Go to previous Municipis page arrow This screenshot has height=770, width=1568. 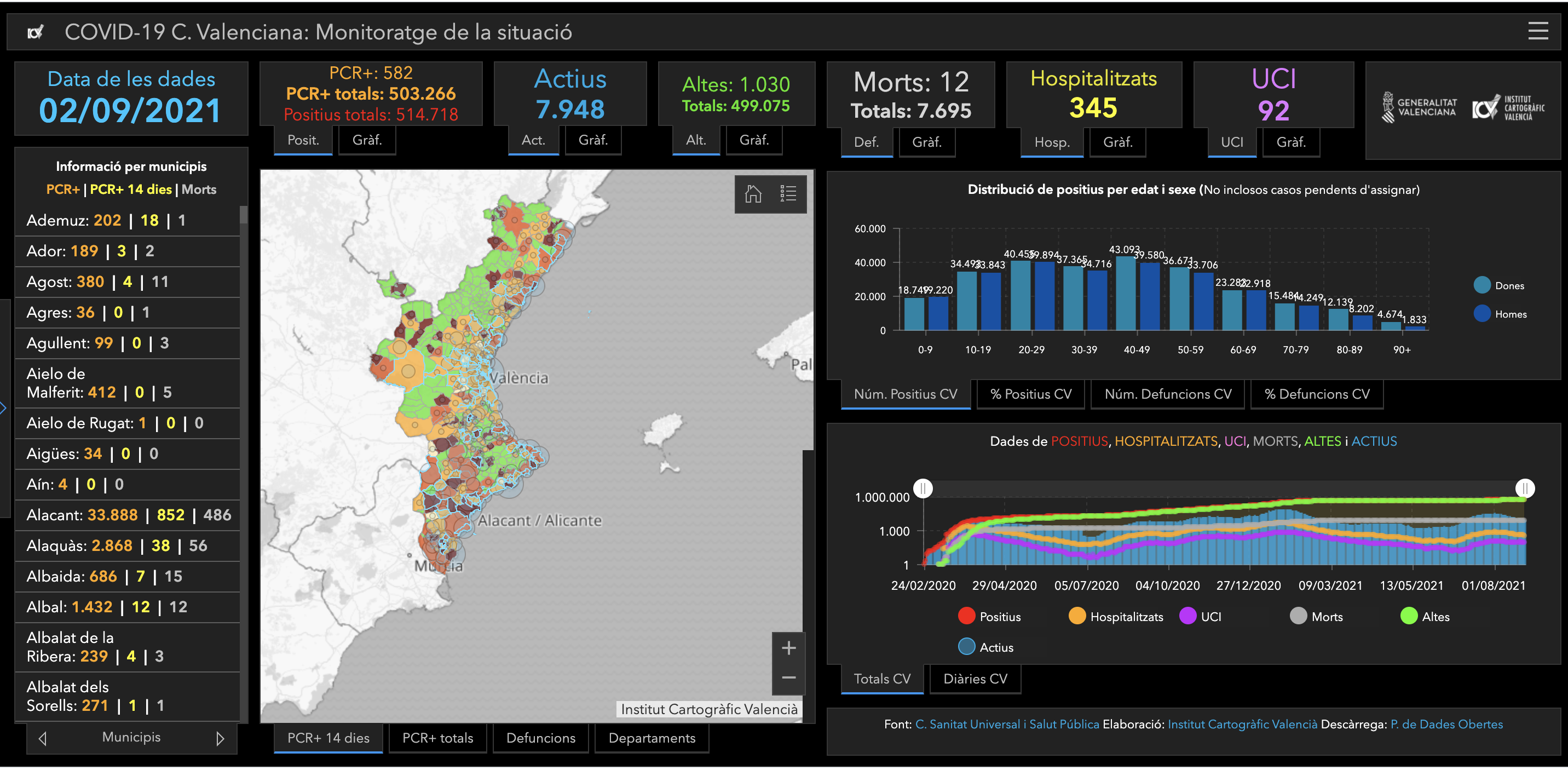pyautogui.click(x=42, y=738)
